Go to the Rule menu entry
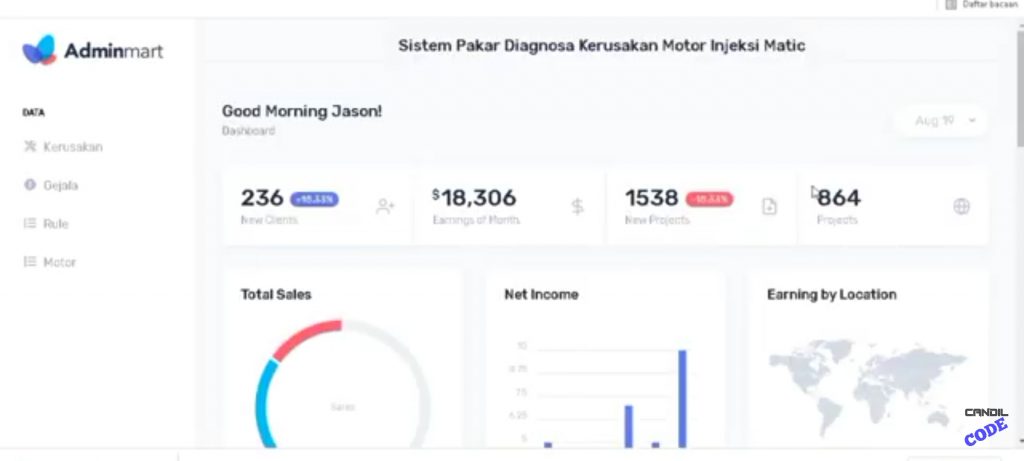Image resolution: width=1024 pixels, height=461 pixels. coord(56,224)
